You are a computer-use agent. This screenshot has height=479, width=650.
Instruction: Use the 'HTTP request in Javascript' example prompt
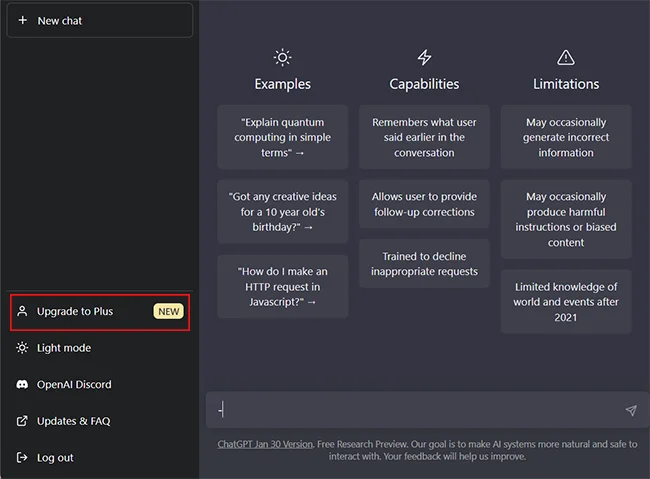tap(283, 287)
